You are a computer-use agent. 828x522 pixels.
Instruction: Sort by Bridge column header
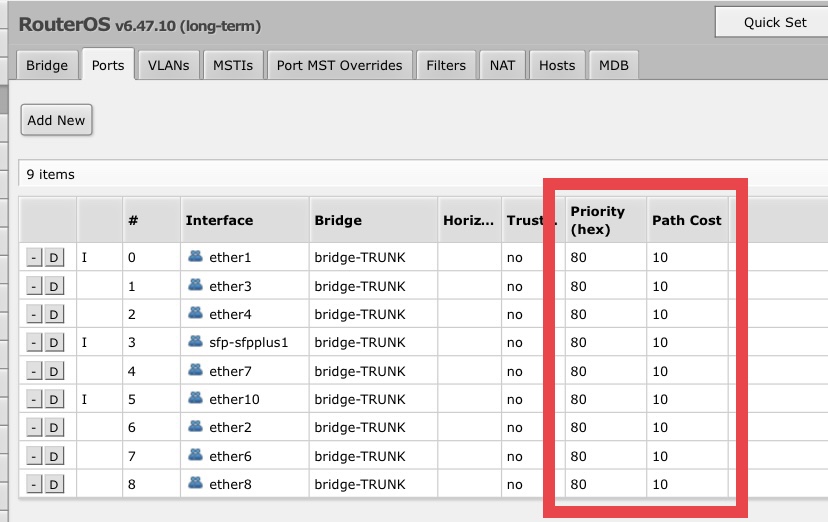[x=373, y=220]
